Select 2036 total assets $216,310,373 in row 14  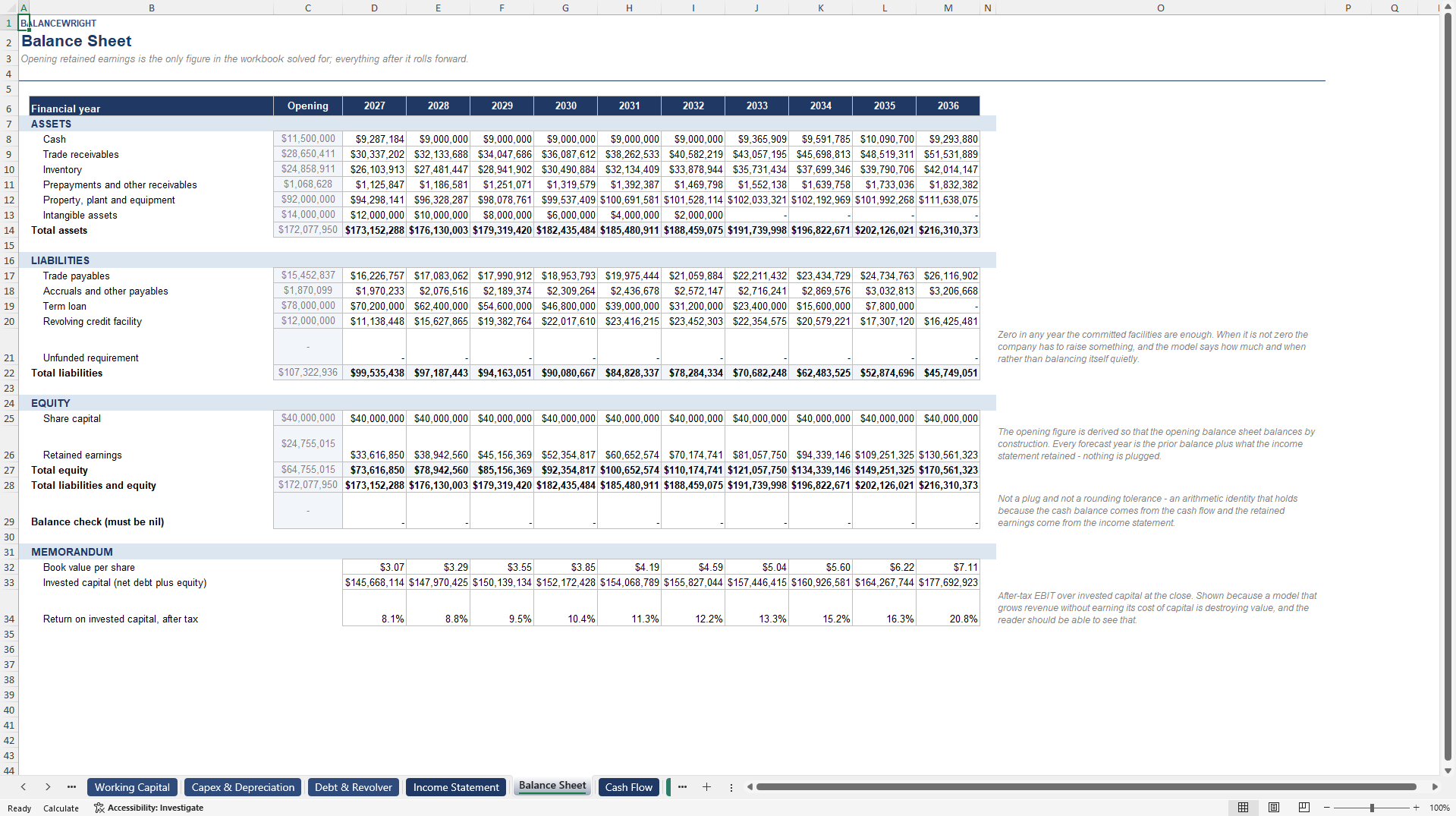tap(948, 230)
